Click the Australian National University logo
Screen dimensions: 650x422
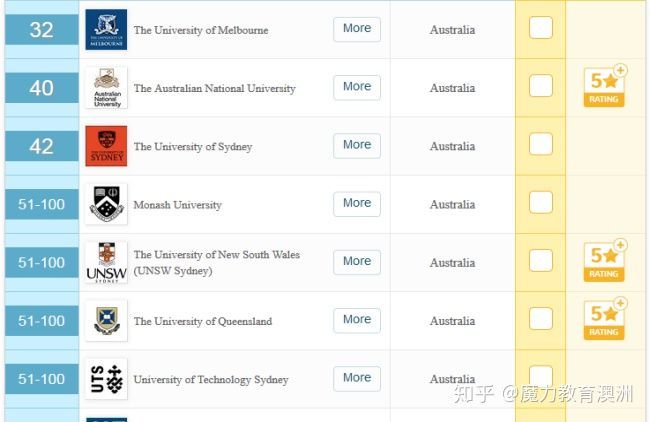(106, 88)
